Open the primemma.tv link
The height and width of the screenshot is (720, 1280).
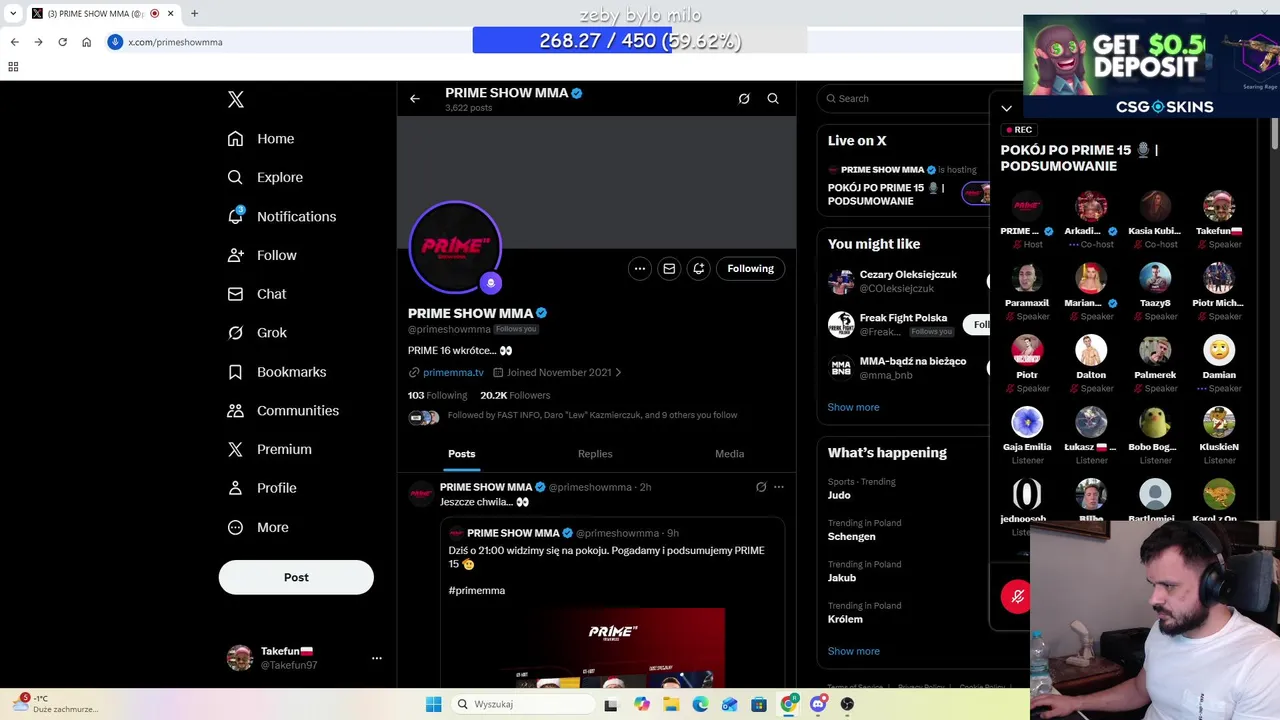pos(453,372)
